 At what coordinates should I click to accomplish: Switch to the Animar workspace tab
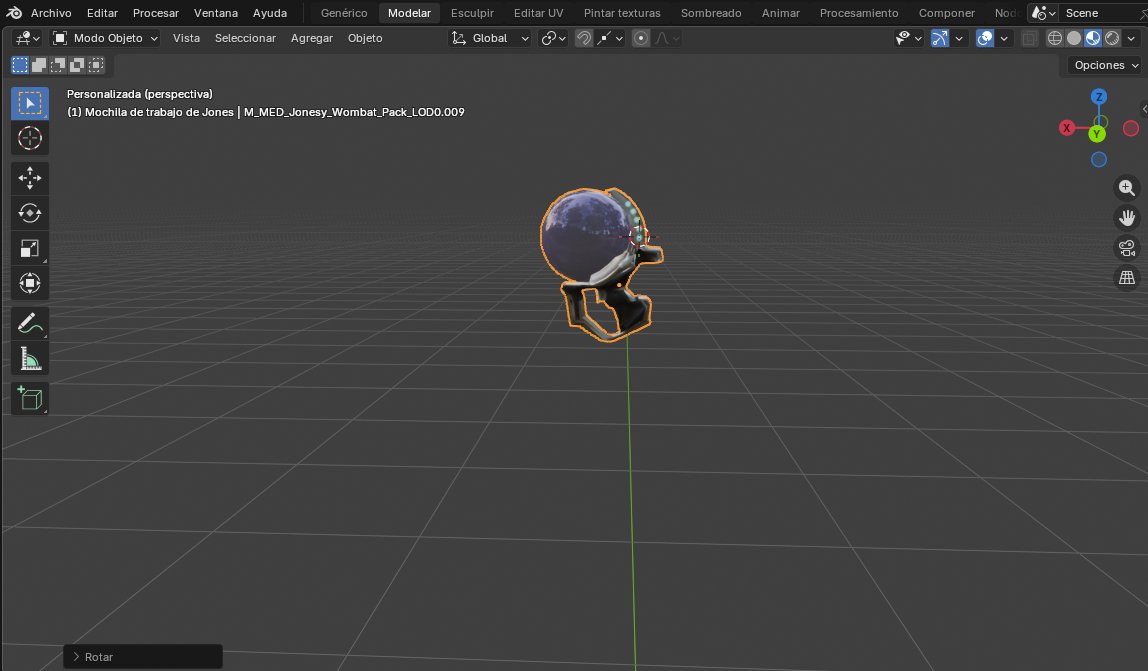tap(780, 13)
